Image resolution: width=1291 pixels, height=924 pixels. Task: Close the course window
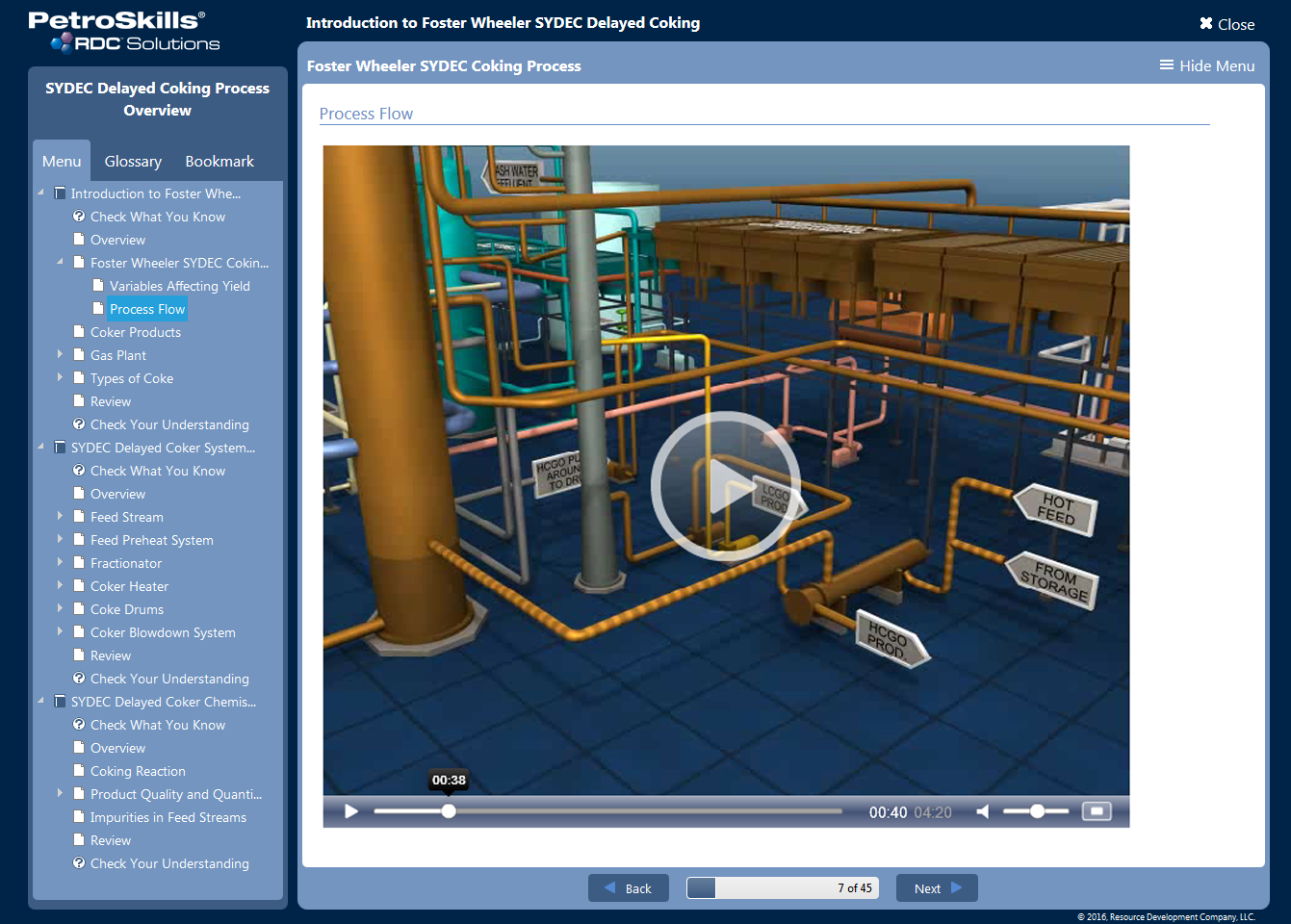click(x=1226, y=24)
